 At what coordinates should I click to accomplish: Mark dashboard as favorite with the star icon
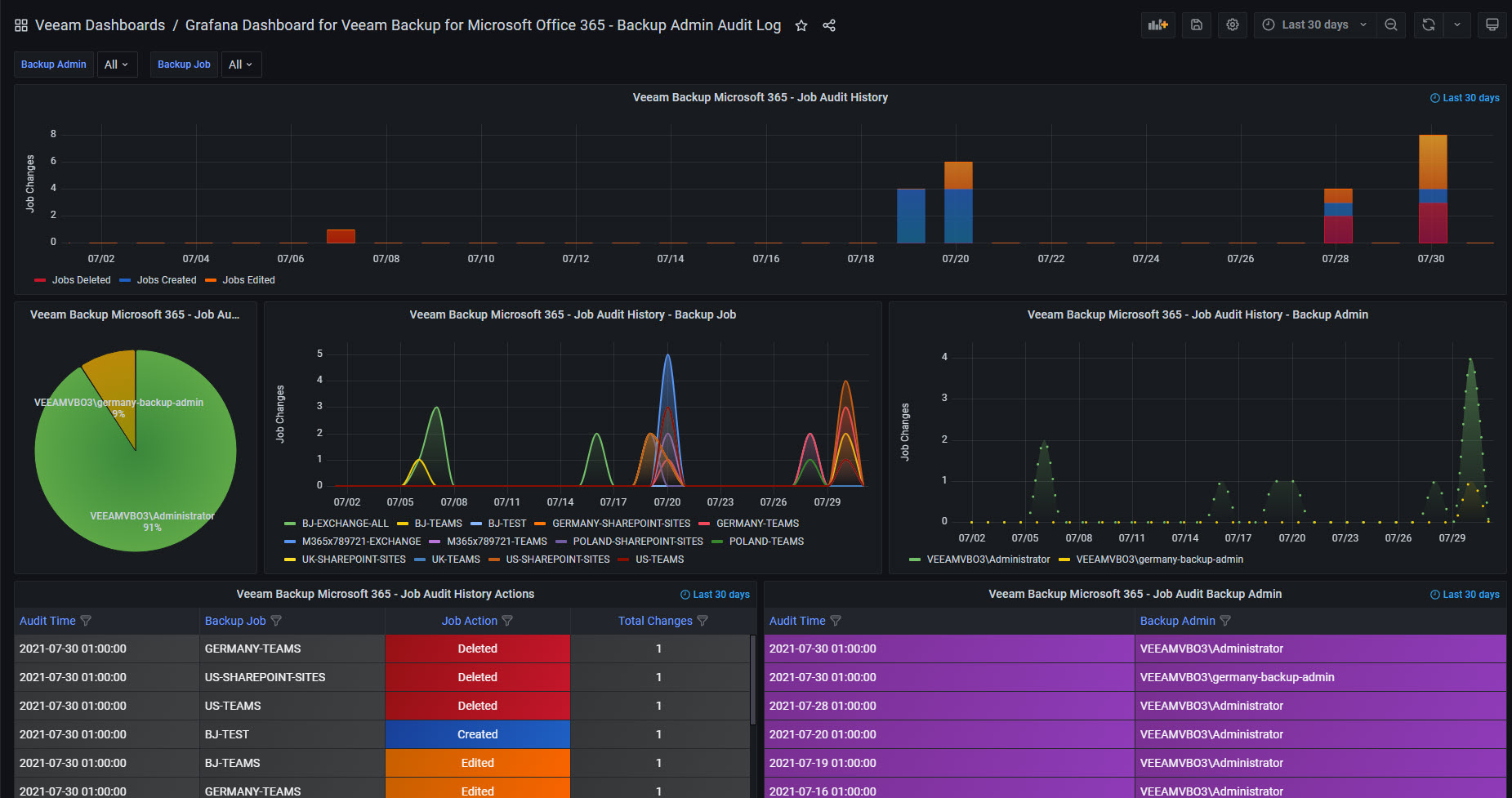pos(801,25)
